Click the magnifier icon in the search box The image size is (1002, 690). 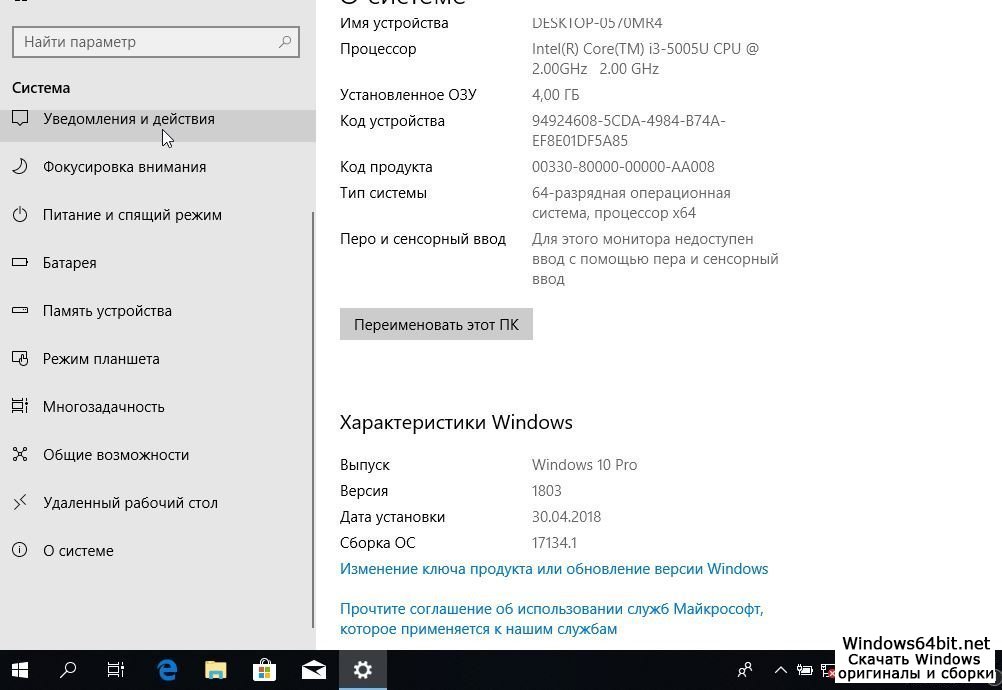click(x=285, y=42)
